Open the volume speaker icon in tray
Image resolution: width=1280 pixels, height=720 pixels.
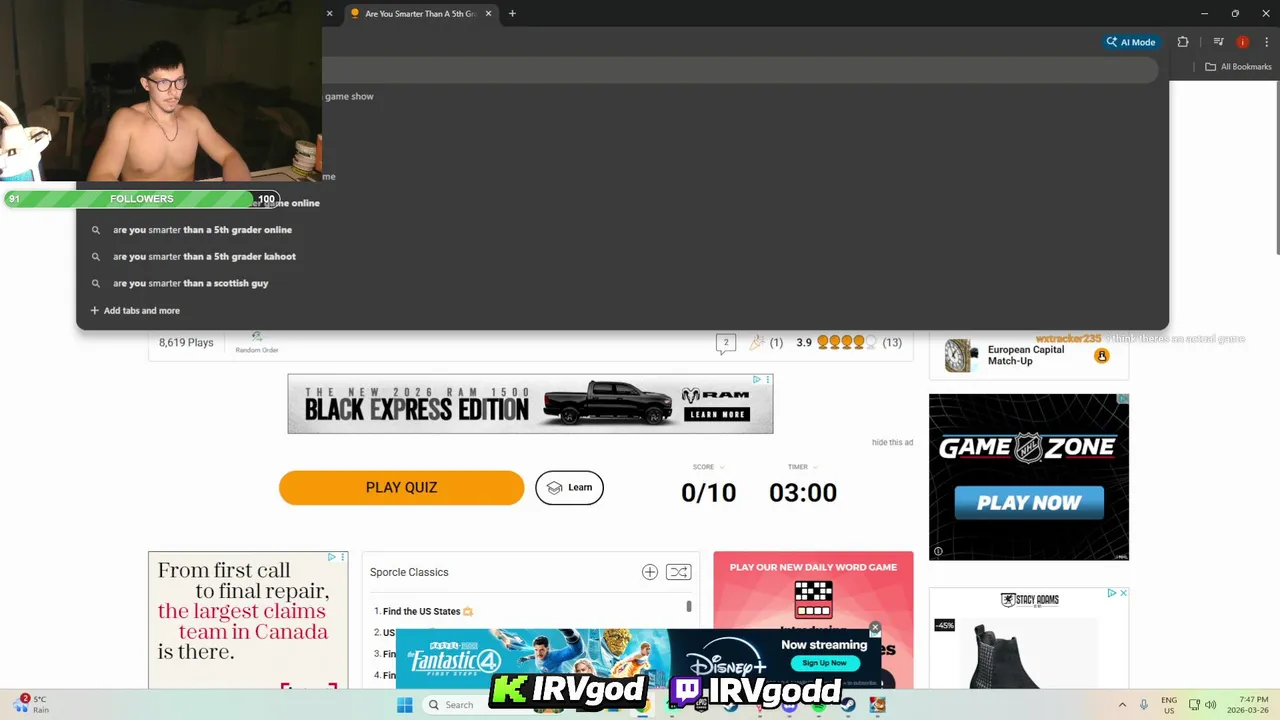tap(1211, 705)
